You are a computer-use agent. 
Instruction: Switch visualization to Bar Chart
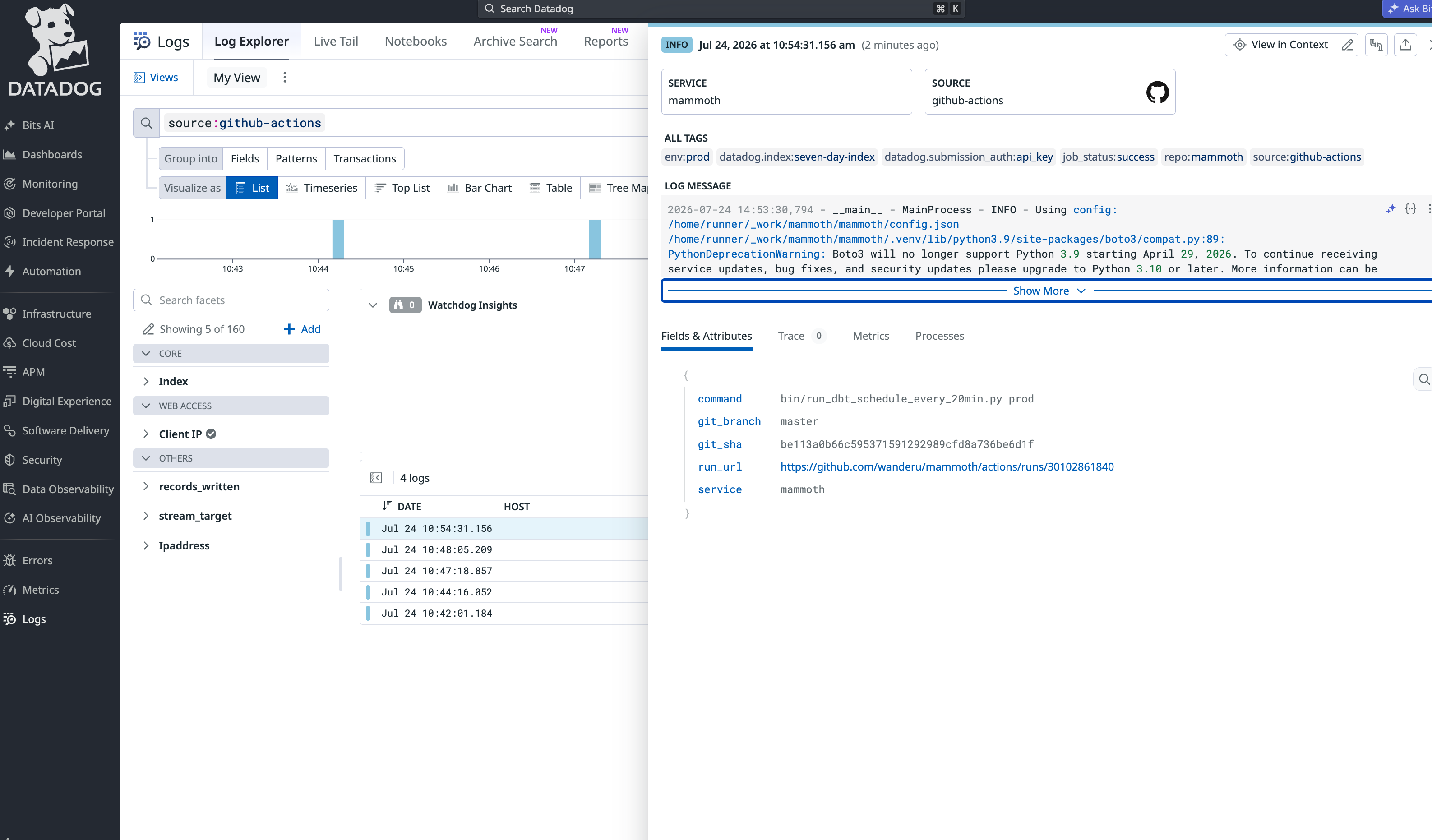pos(479,188)
